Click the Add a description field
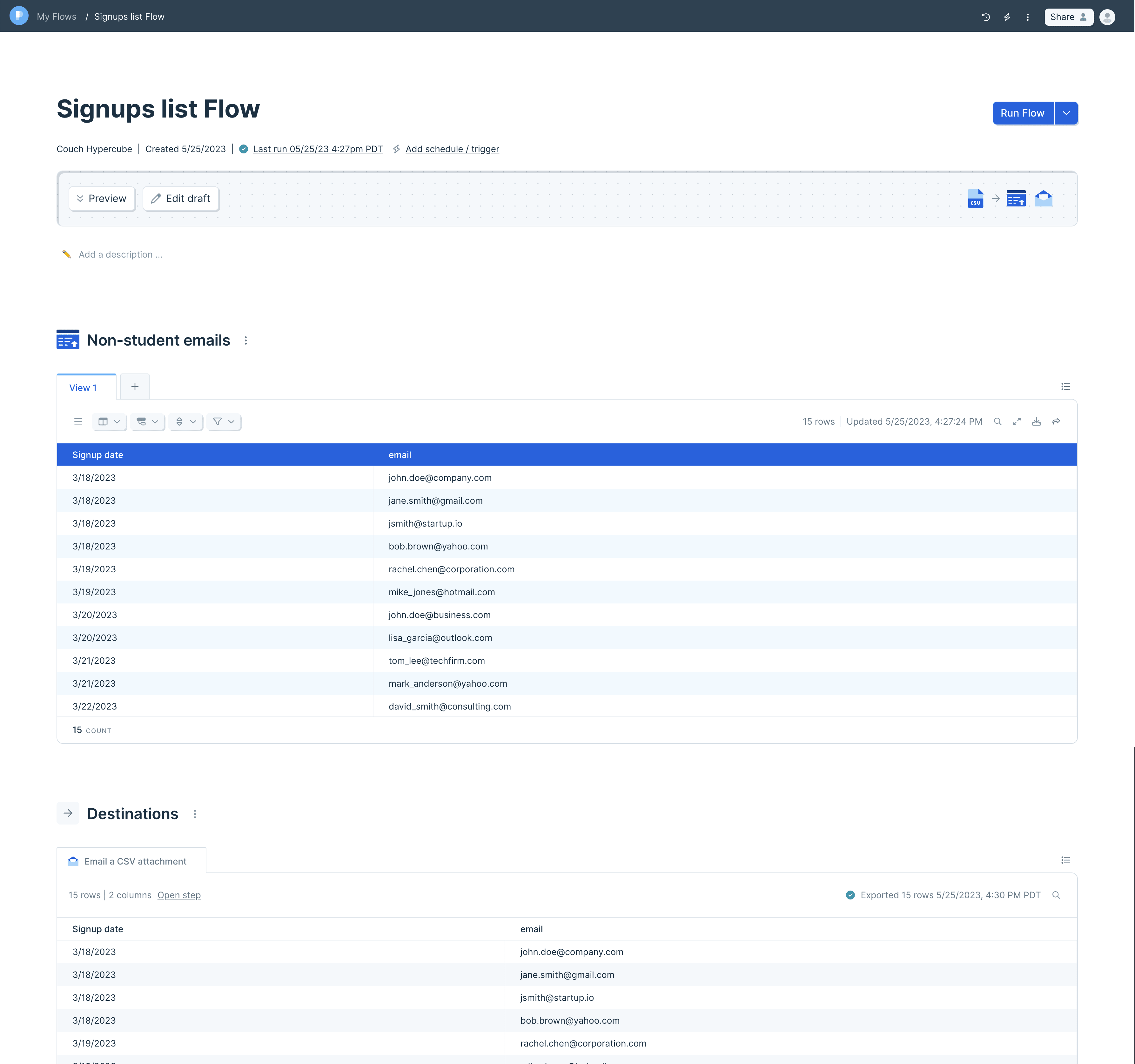 (120, 255)
